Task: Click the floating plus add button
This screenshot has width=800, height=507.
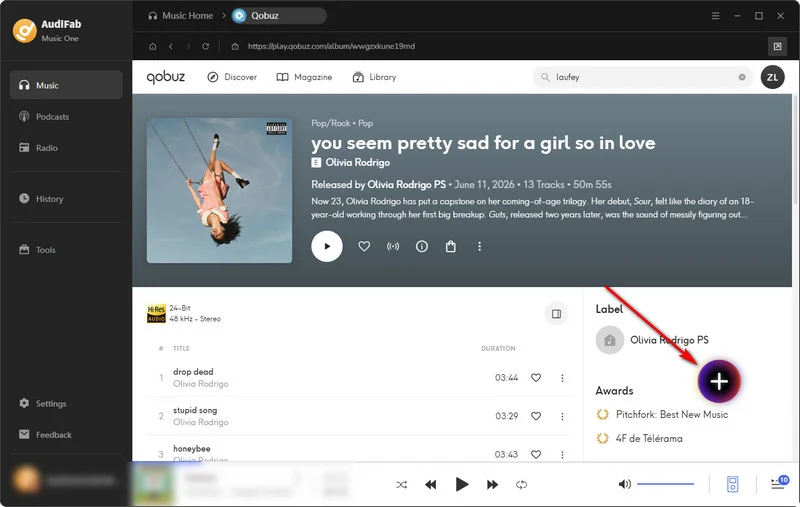Action: 719,381
